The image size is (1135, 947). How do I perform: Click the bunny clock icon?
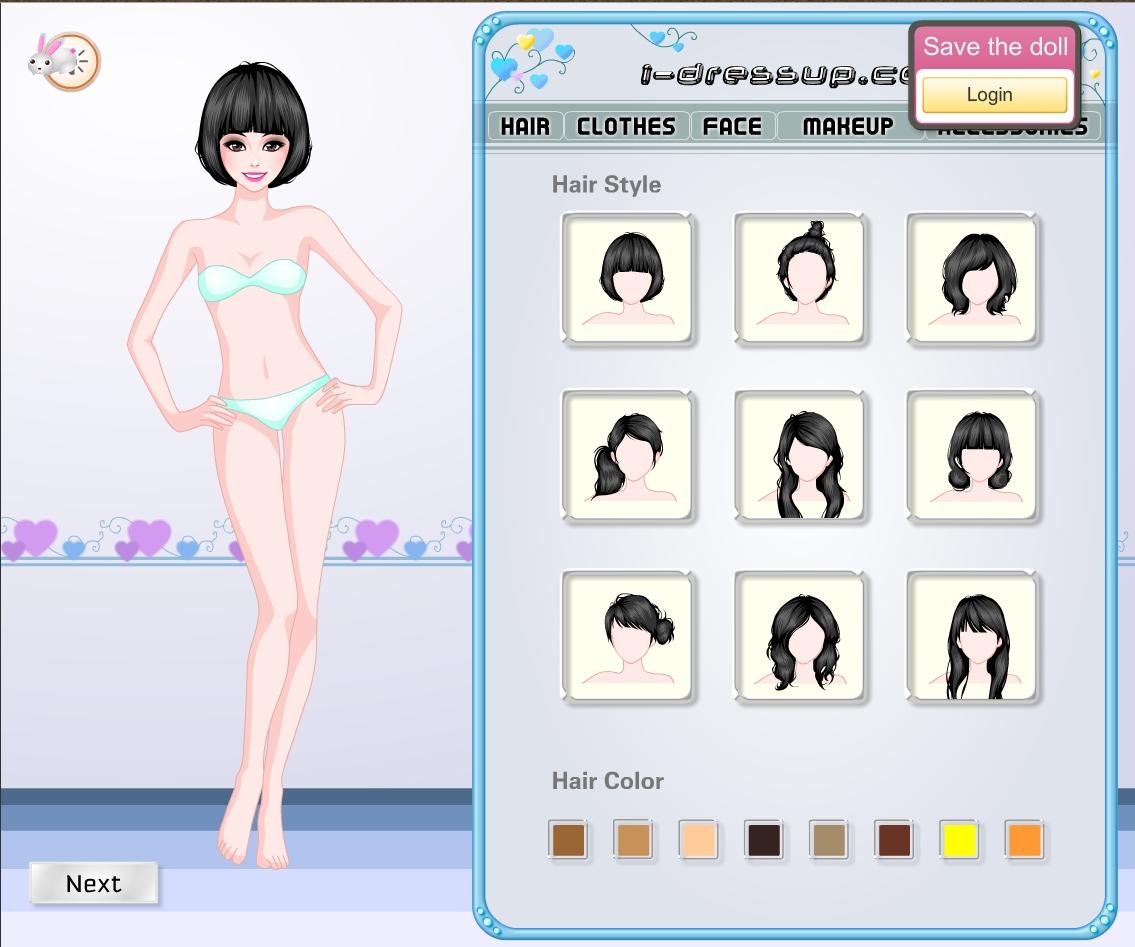(x=64, y=61)
